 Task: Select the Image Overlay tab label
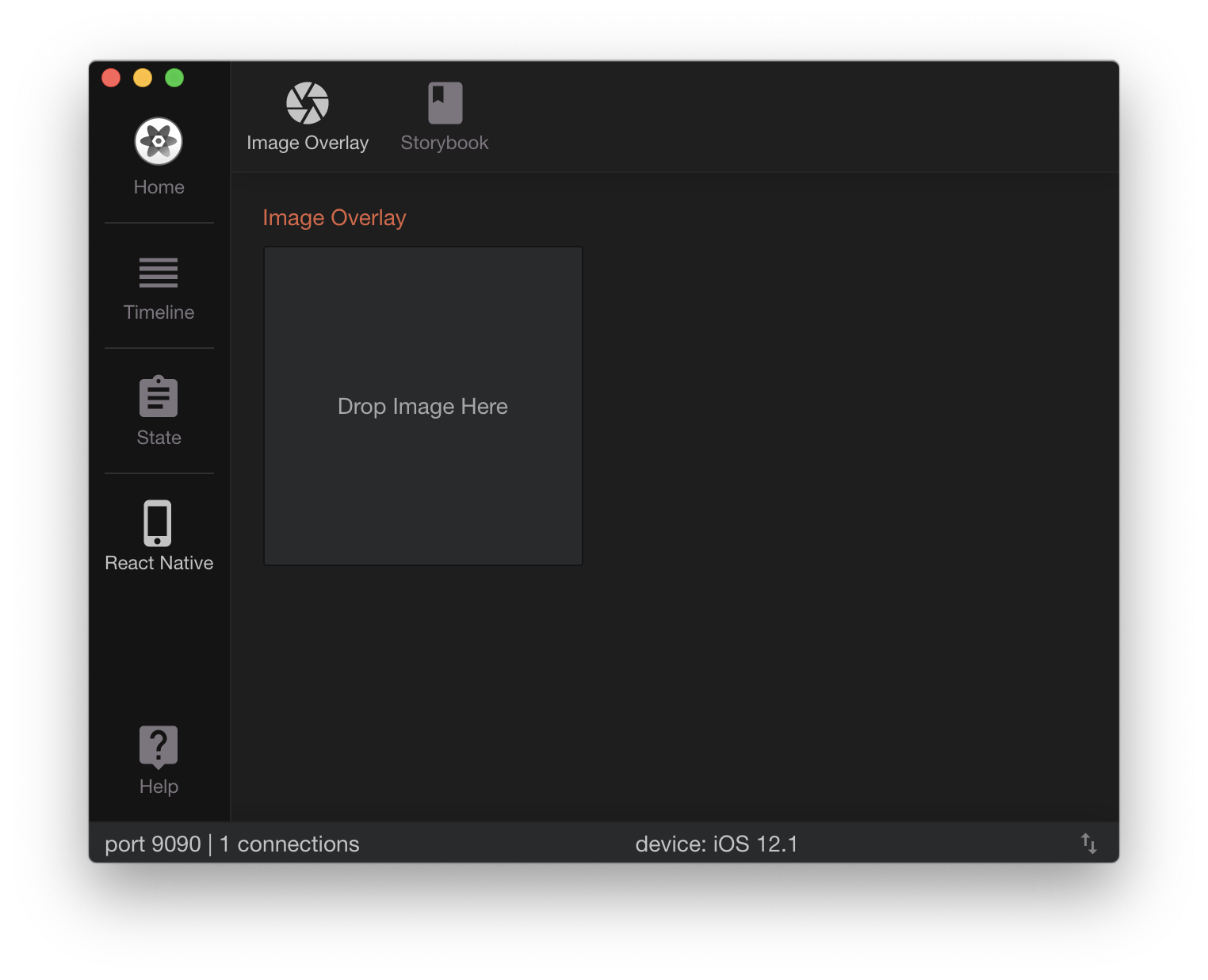[x=308, y=143]
